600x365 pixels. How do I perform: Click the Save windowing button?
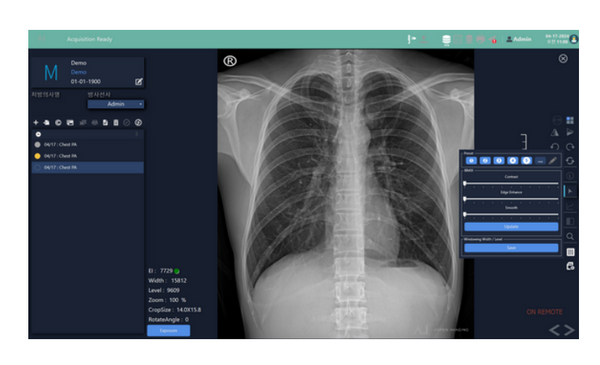point(511,248)
